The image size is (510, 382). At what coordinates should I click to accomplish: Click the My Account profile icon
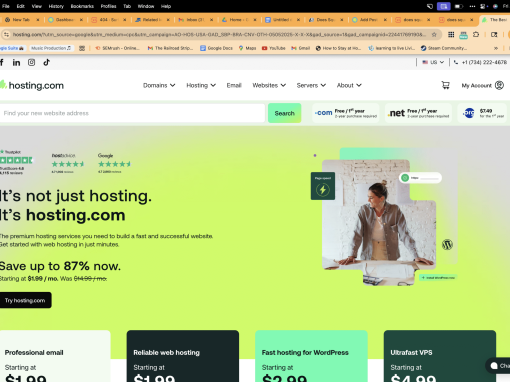pos(499,85)
